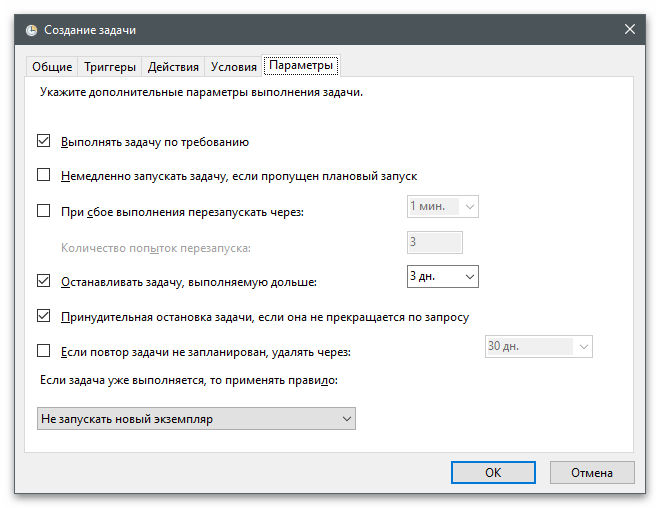Open Не запускать новый экземпляр rule dropdown
The width and height of the screenshot is (660, 508).
[196, 418]
